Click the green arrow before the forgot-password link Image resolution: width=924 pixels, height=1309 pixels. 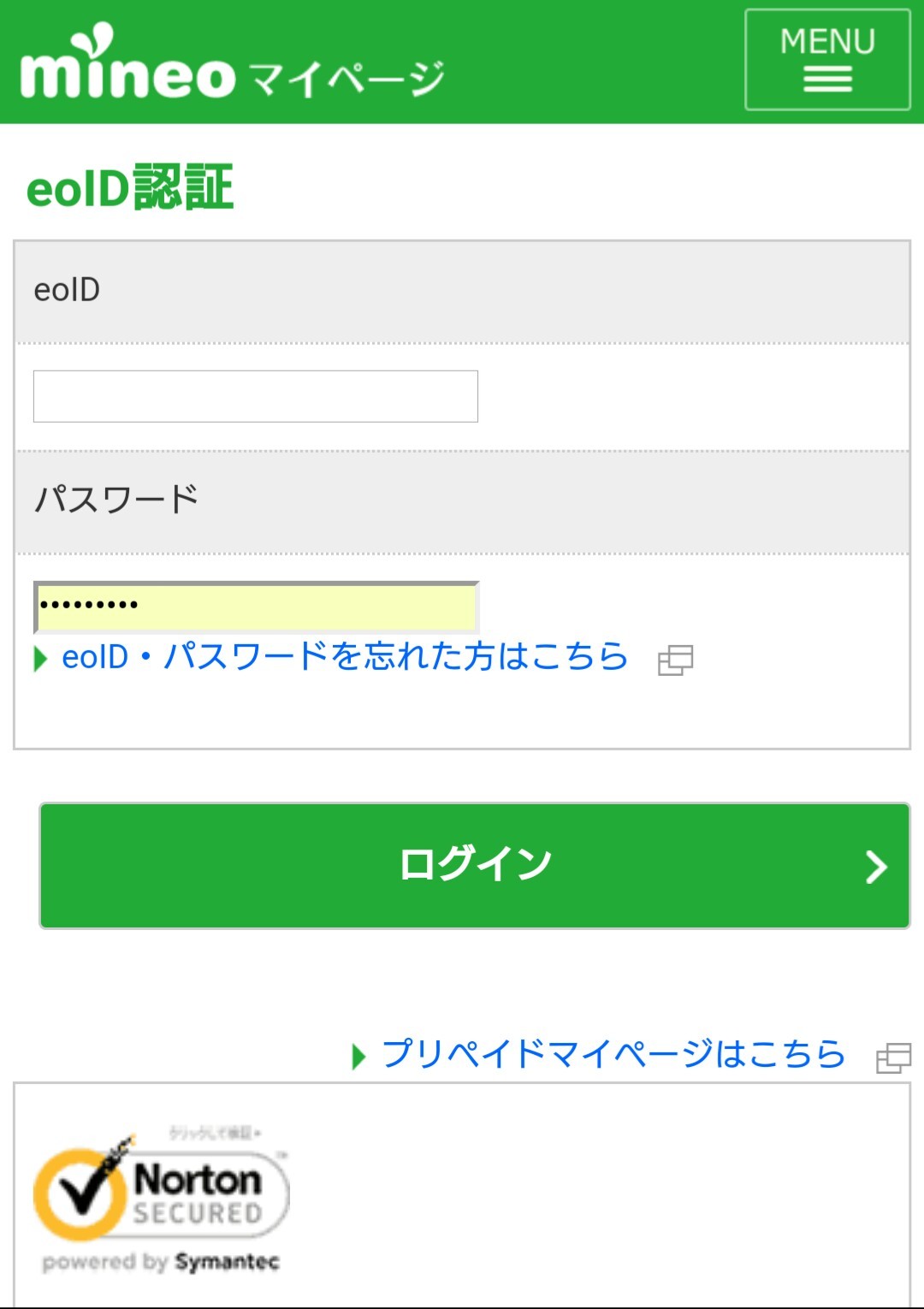(40, 659)
